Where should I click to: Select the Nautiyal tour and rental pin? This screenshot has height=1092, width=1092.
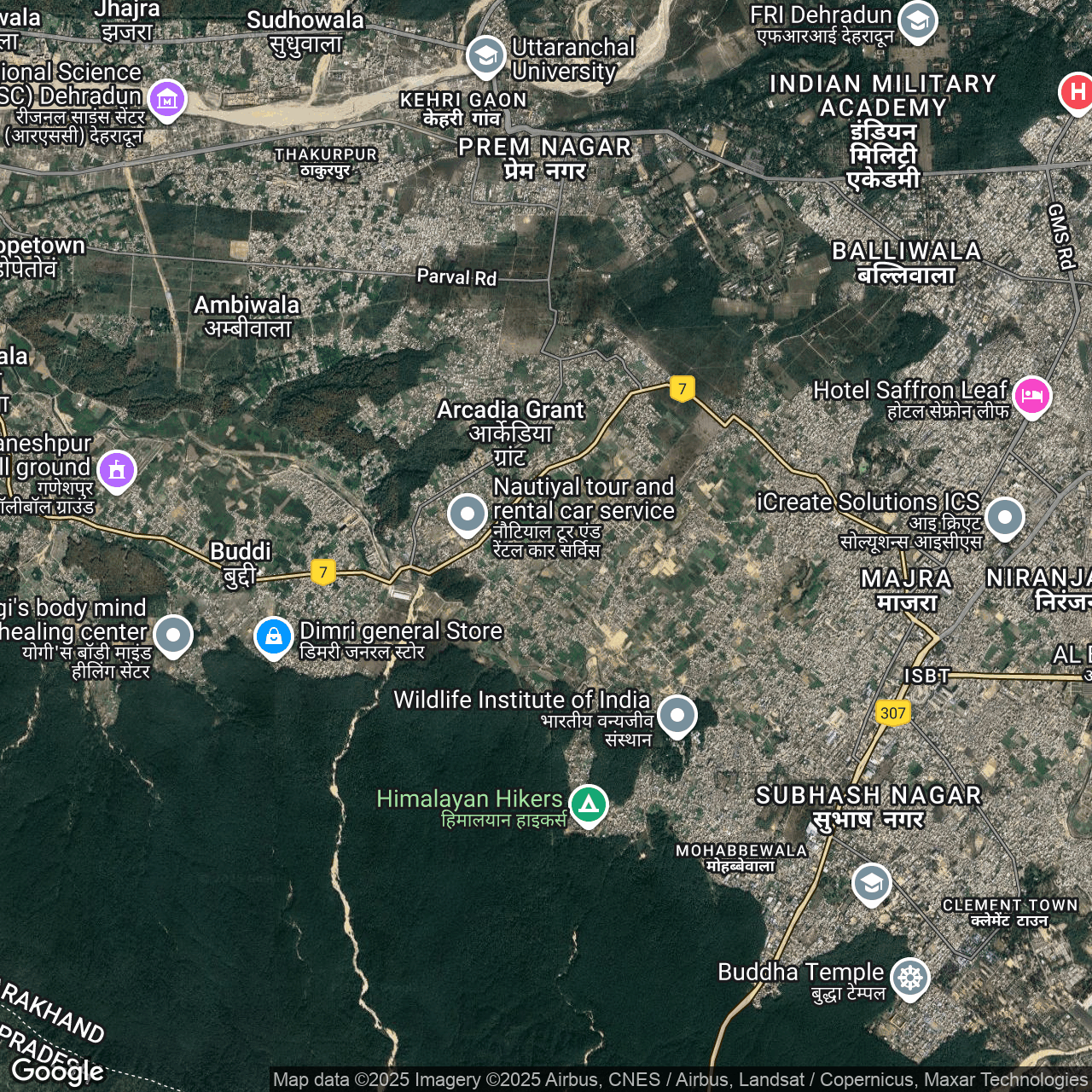tap(468, 514)
